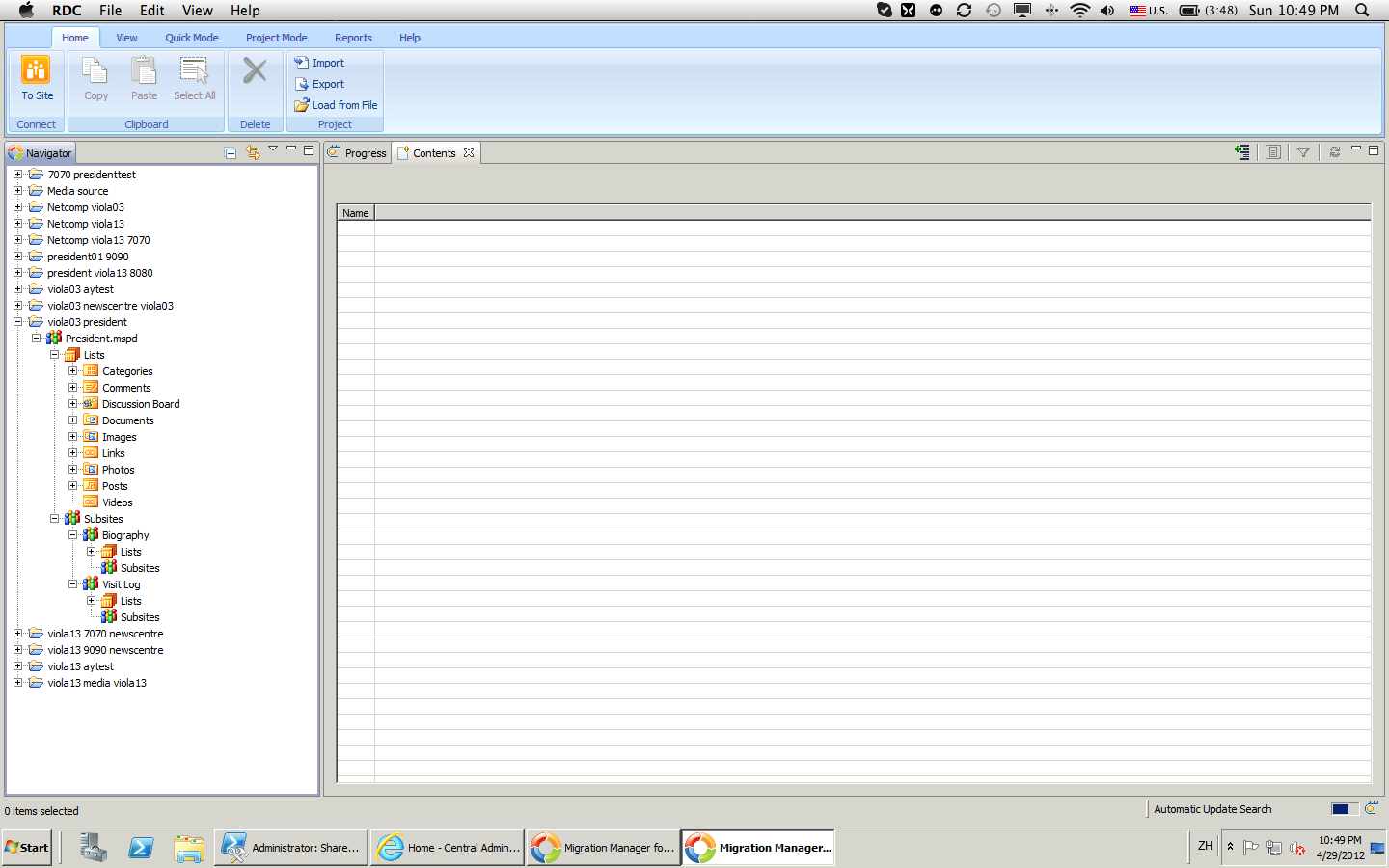Open the File menu in menu bar
Viewport: 1389px width, 868px height.
[x=111, y=10]
